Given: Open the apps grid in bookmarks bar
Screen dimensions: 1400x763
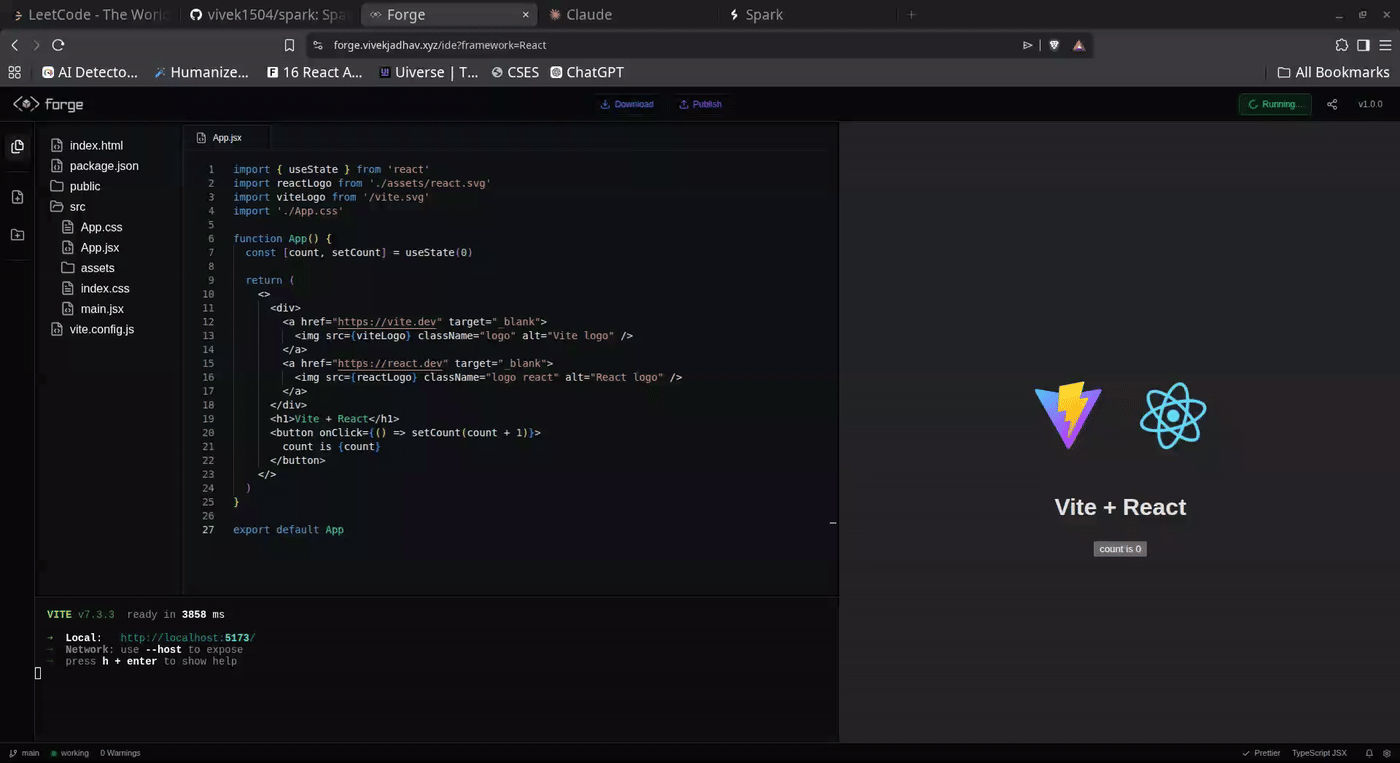Looking at the screenshot, I should [x=14, y=72].
